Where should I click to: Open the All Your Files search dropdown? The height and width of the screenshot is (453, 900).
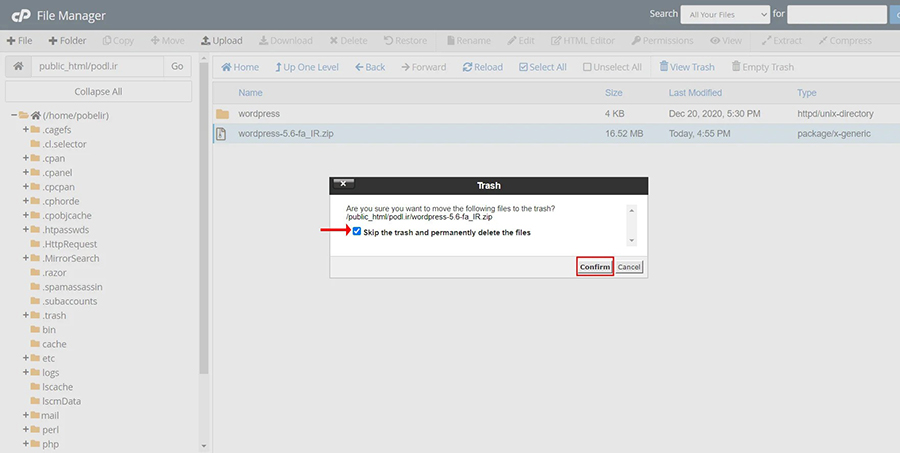[725, 14]
